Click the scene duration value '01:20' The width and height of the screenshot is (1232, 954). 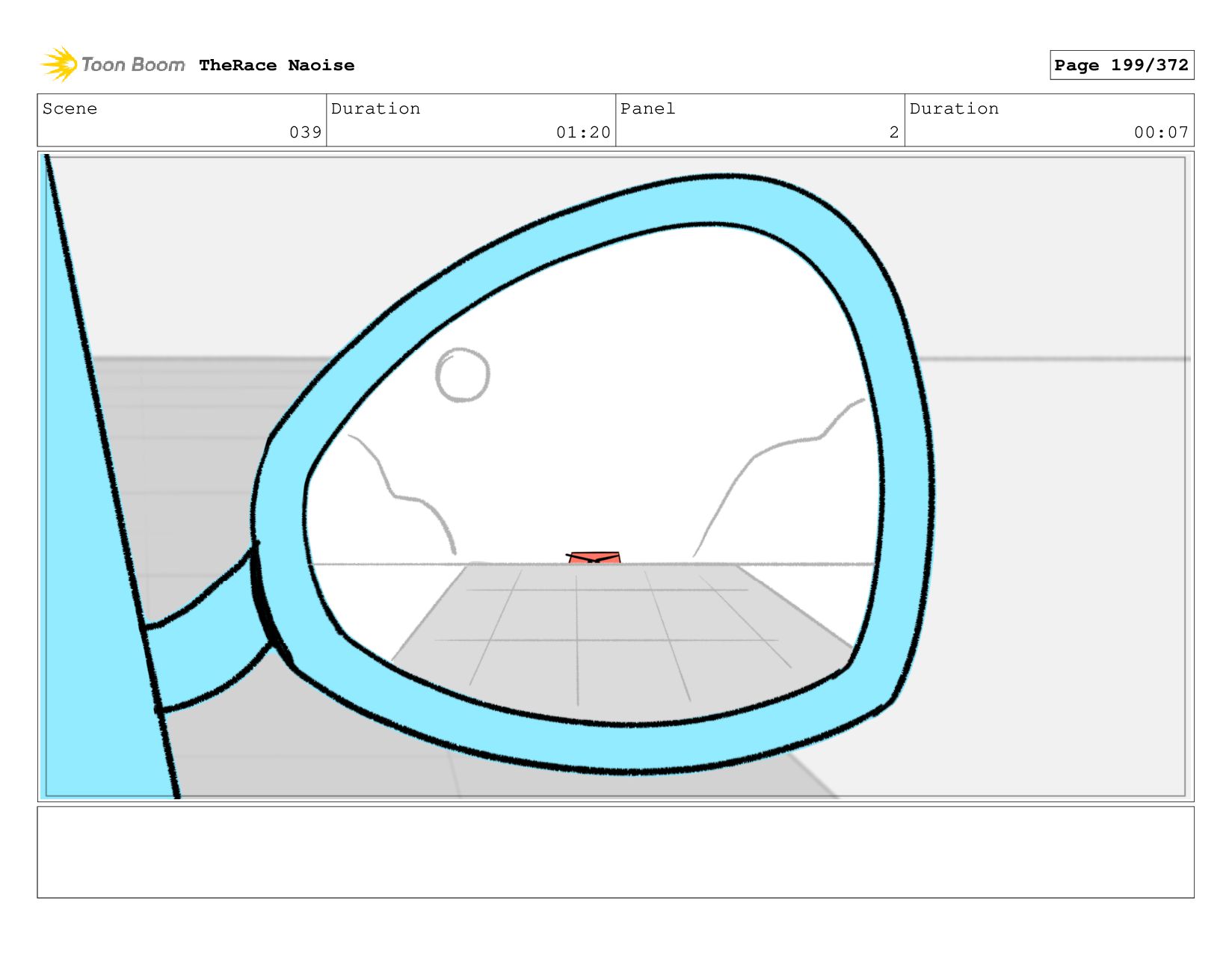coord(583,132)
